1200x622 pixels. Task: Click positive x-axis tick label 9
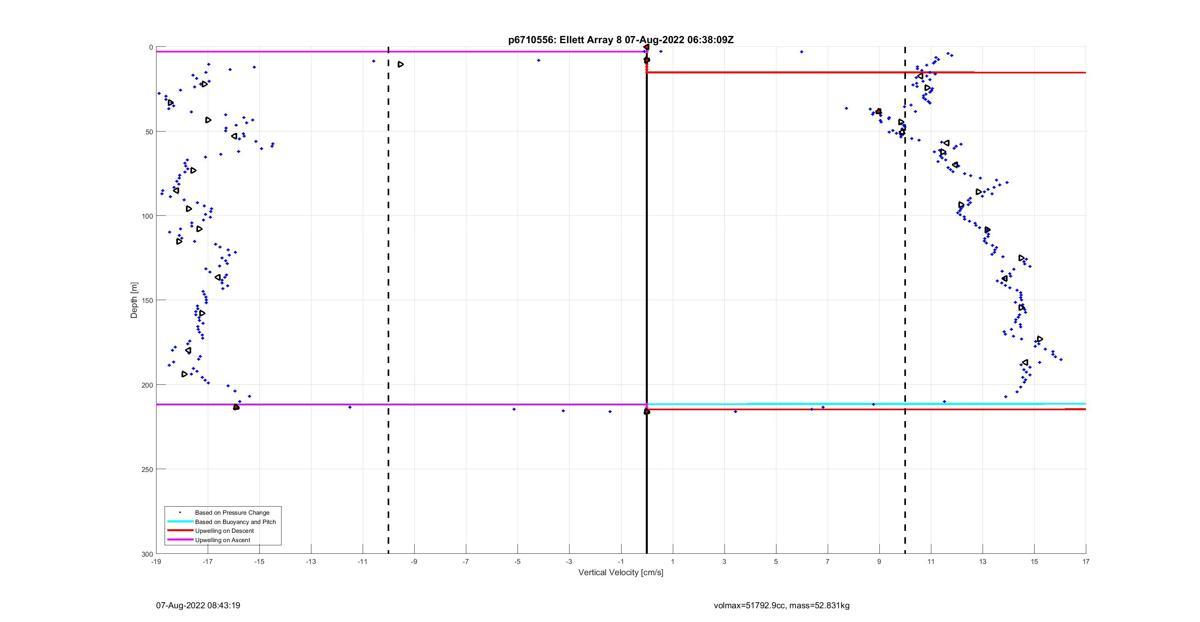pyautogui.click(x=879, y=562)
